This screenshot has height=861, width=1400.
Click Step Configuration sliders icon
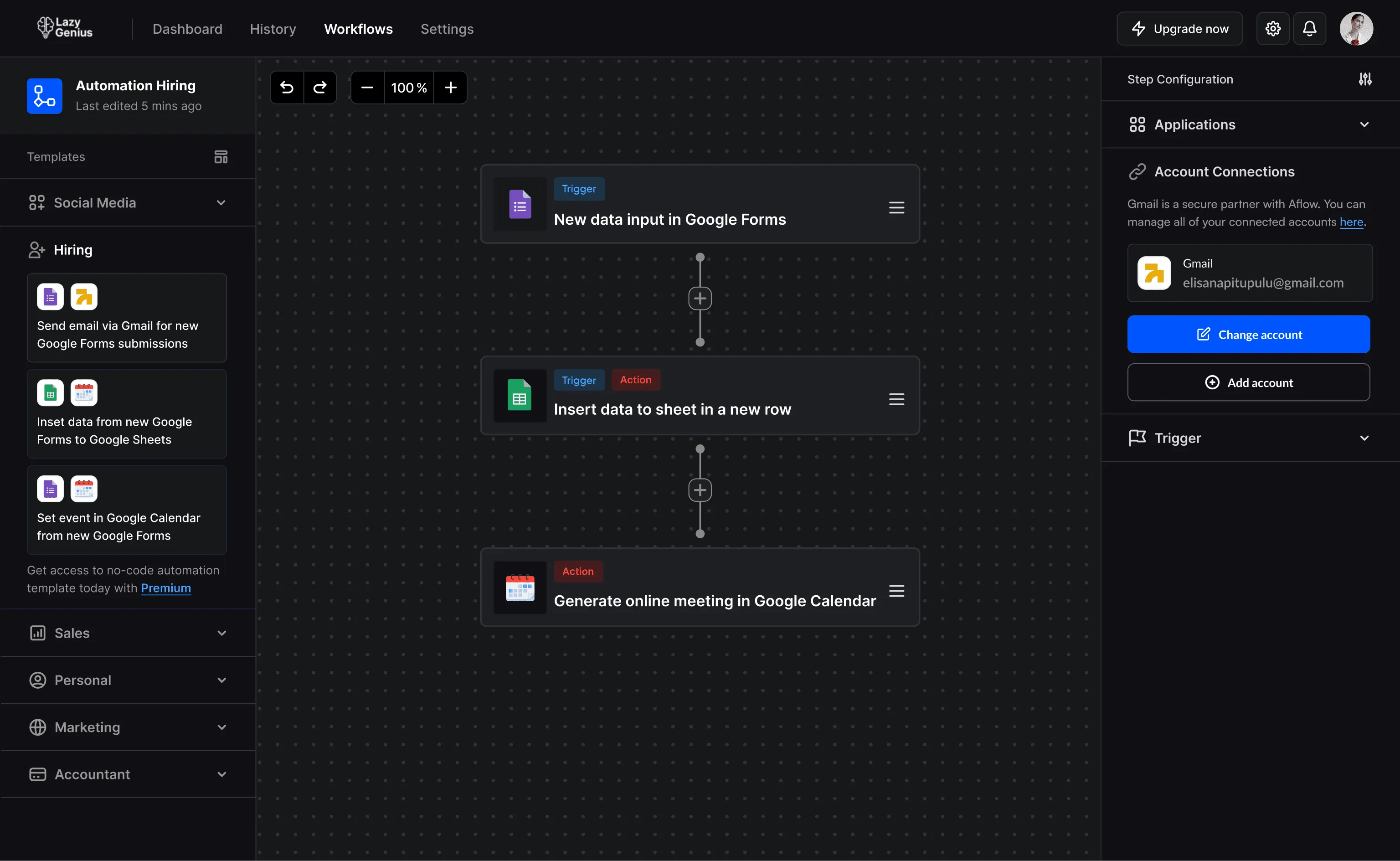[1365, 79]
